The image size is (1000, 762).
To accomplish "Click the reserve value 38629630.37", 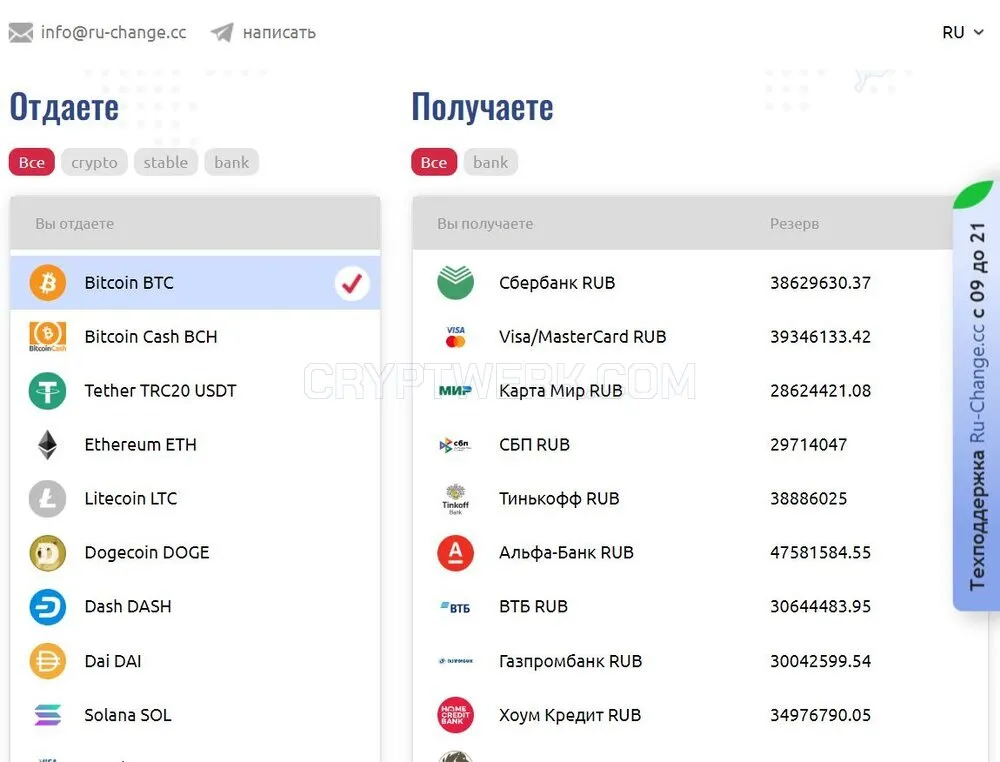I will tap(820, 282).
